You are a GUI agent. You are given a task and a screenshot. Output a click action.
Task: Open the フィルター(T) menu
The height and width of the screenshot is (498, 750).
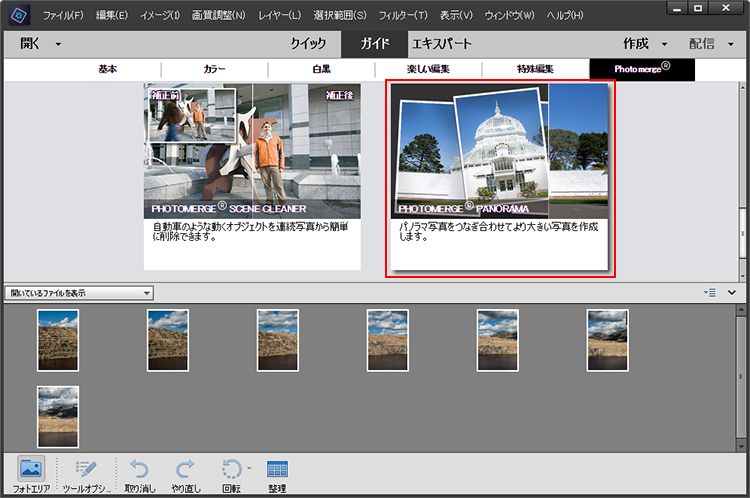[x=403, y=15]
